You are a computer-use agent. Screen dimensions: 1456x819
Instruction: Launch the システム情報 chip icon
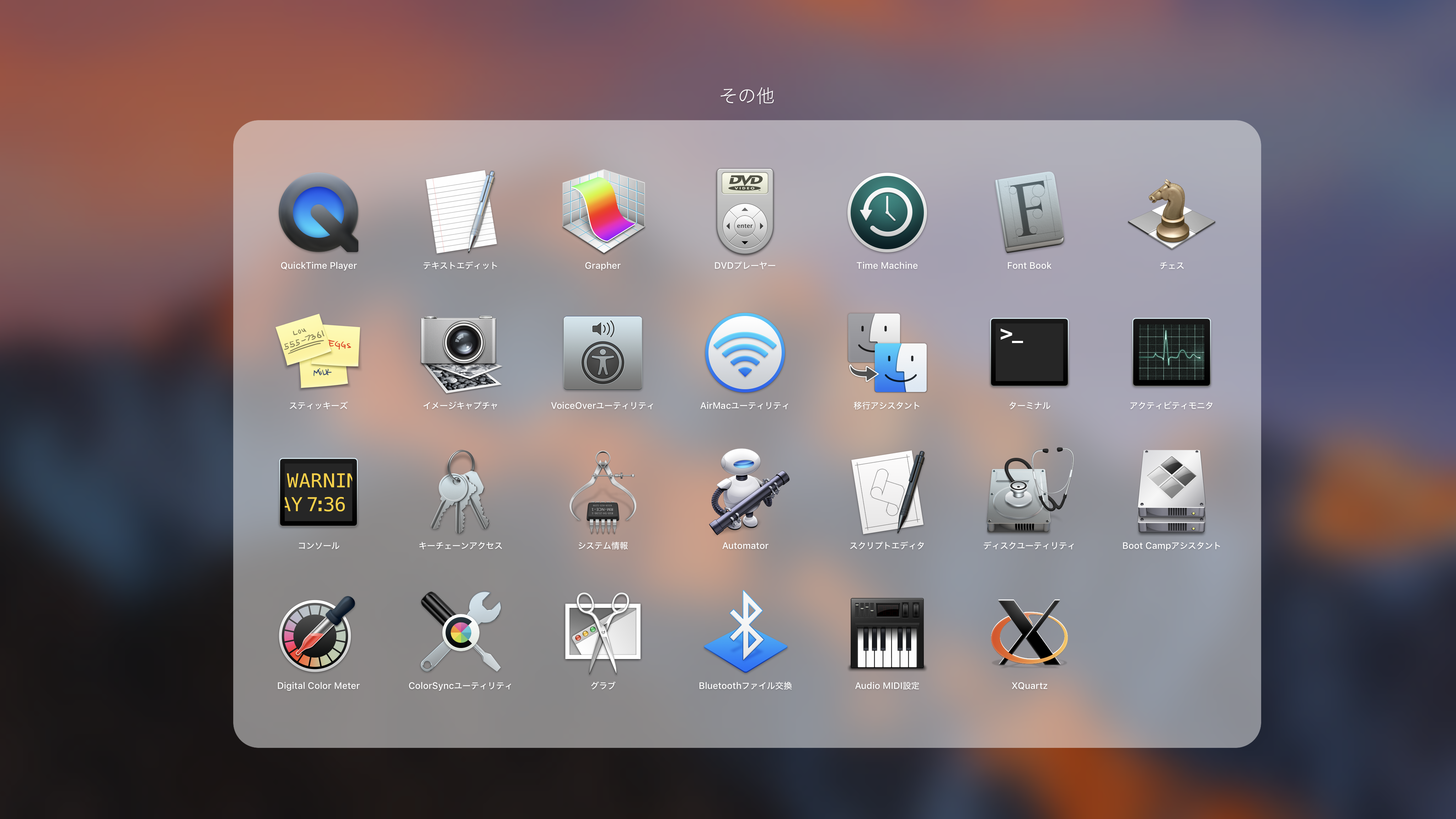pyautogui.click(x=603, y=492)
